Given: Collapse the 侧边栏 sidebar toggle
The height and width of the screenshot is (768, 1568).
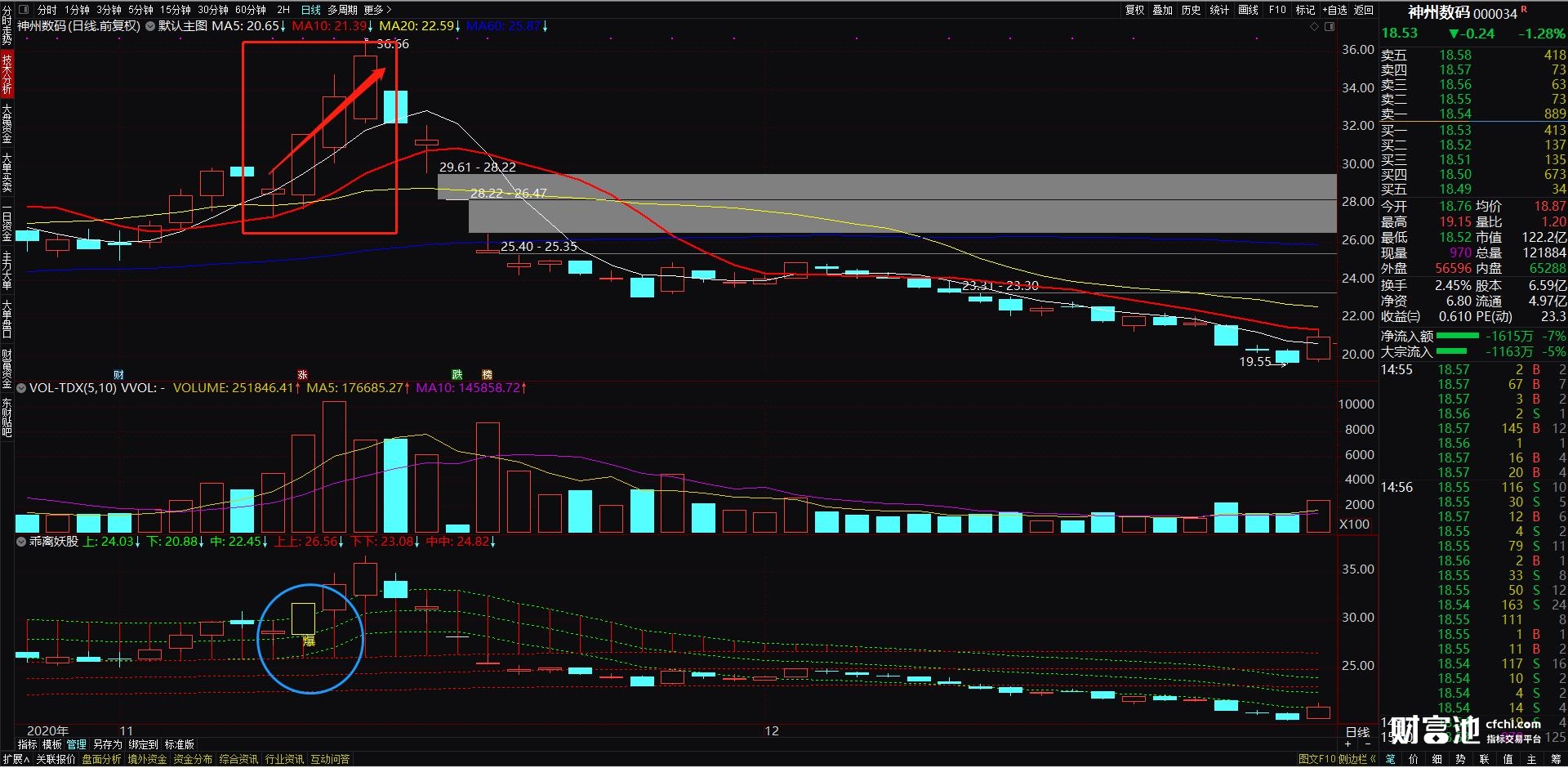Looking at the screenshot, I should [x=1356, y=760].
